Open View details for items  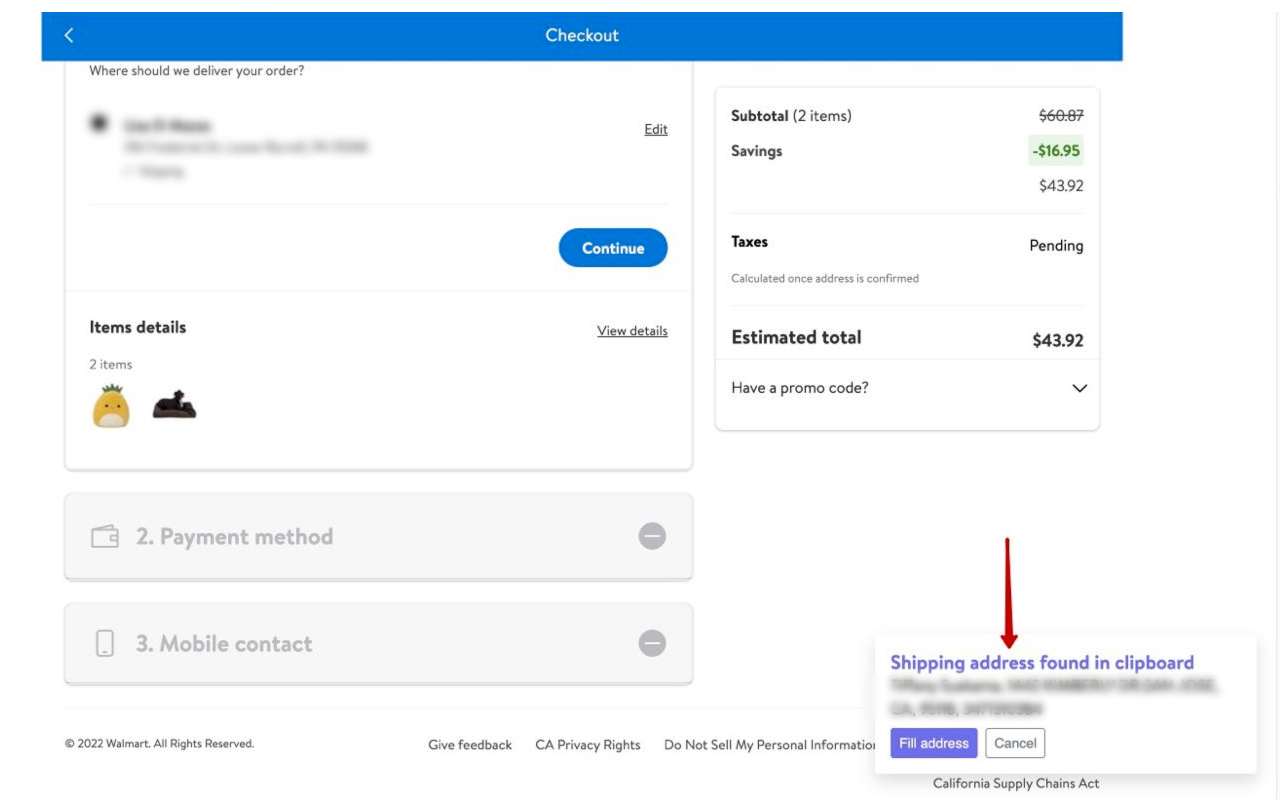coord(632,331)
